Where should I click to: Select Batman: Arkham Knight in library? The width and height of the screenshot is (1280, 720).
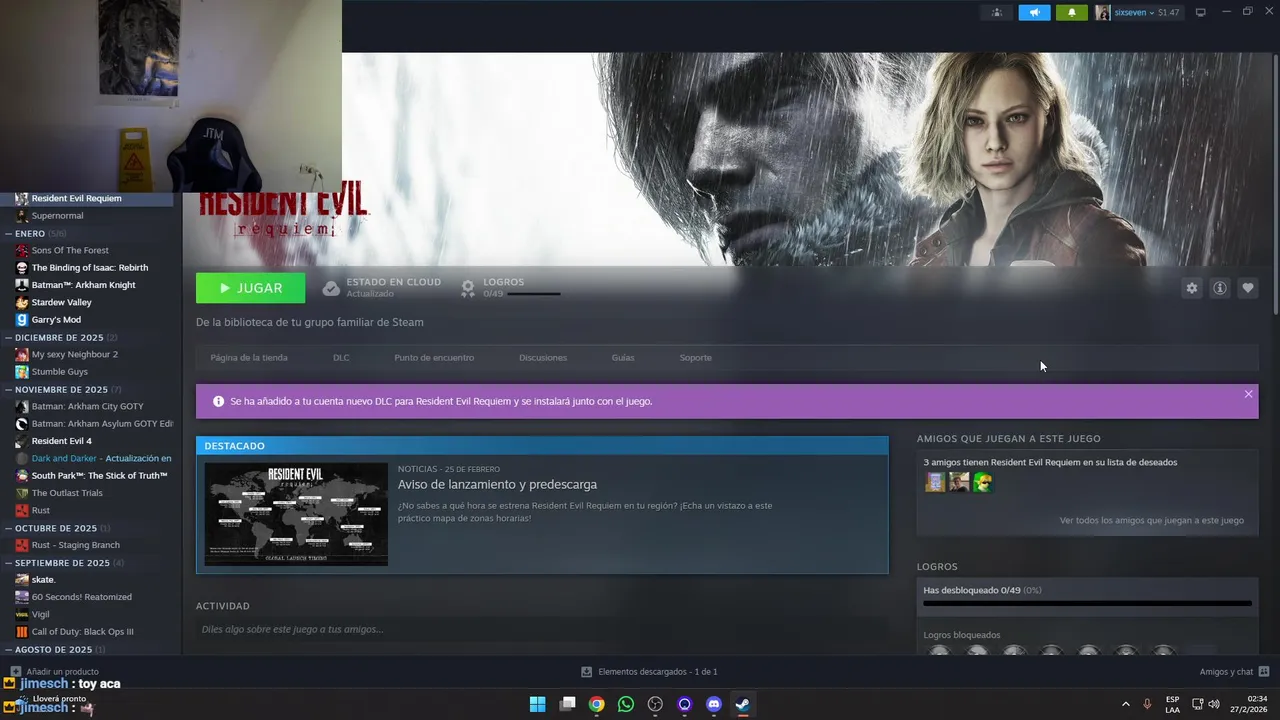coord(87,285)
